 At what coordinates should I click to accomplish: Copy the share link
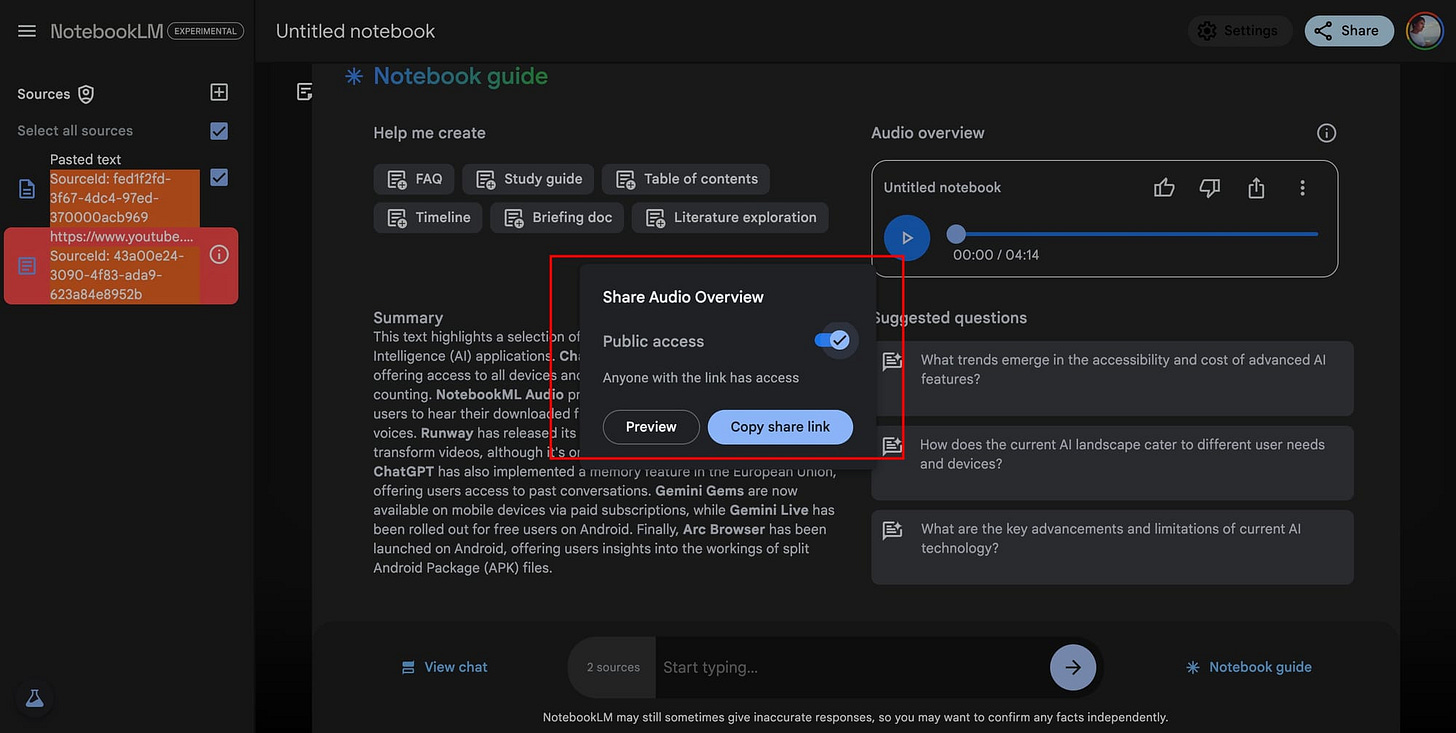[x=780, y=427]
